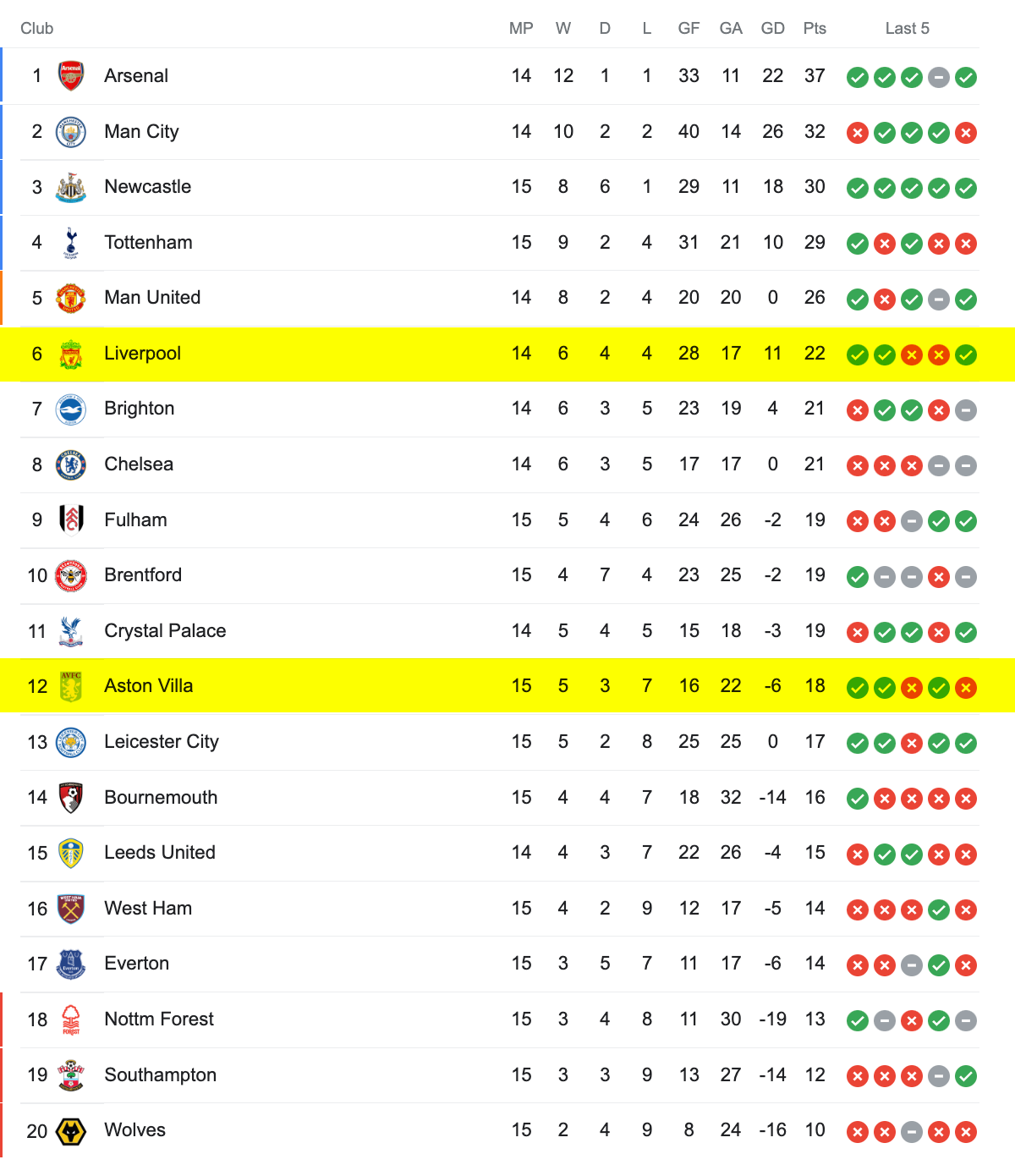Click Aston Villa's most recent loss icon
The height and width of the screenshot is (1176, 1015).
966,688
